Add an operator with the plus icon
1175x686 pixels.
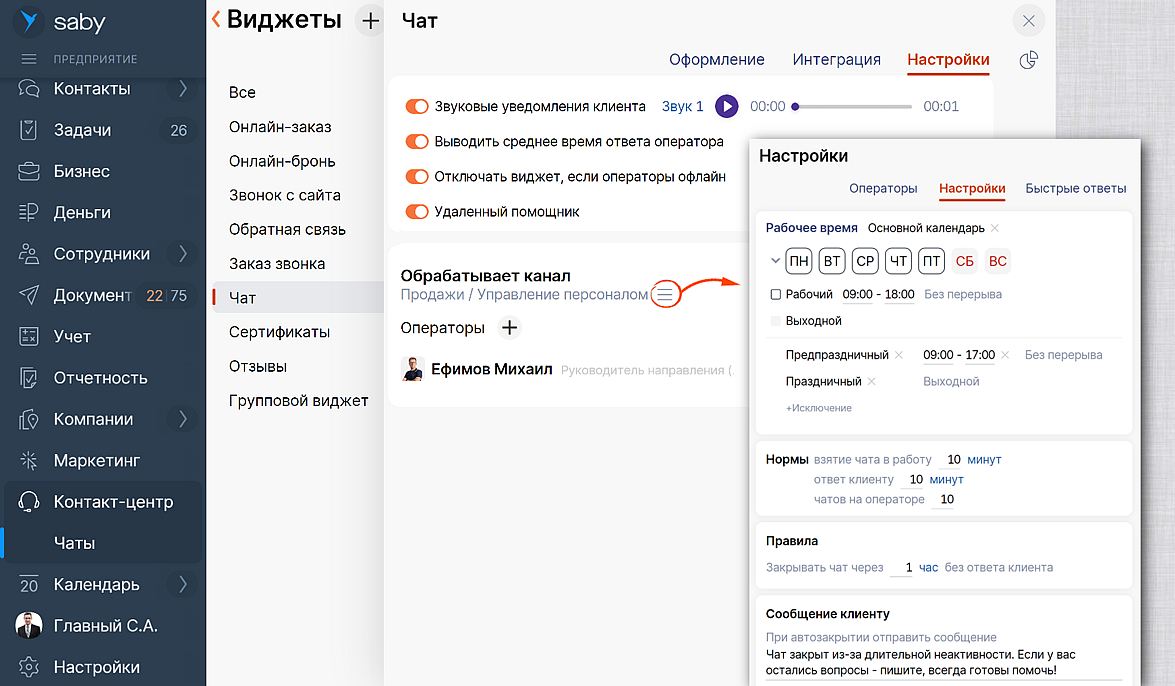pos(509,328)
